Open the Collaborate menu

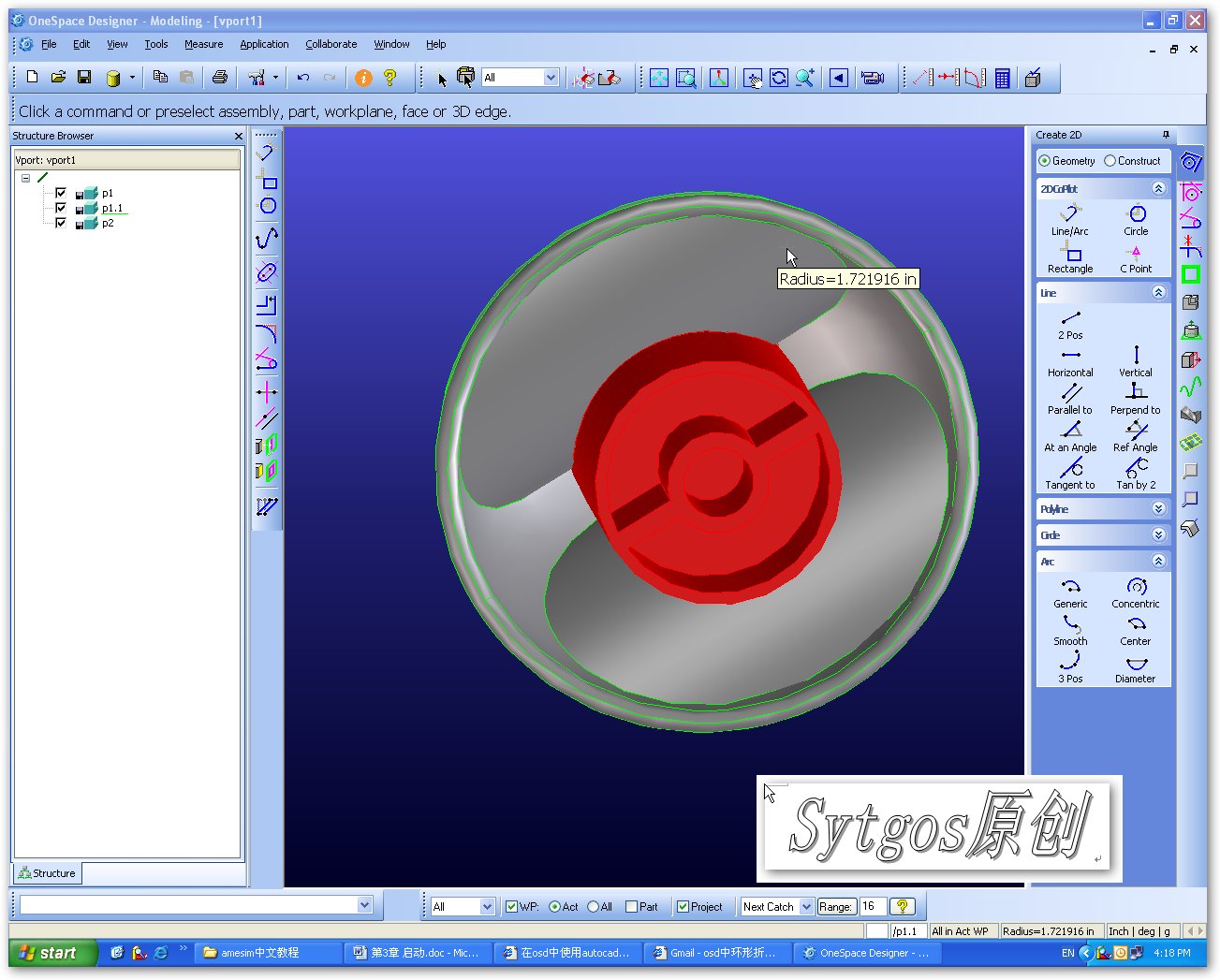(x=331, y=44)
